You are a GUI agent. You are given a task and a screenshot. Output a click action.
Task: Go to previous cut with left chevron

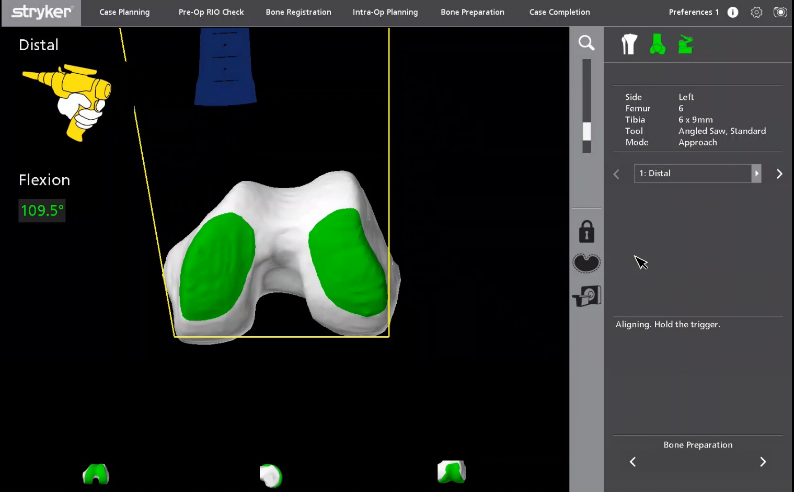point(616,174)
